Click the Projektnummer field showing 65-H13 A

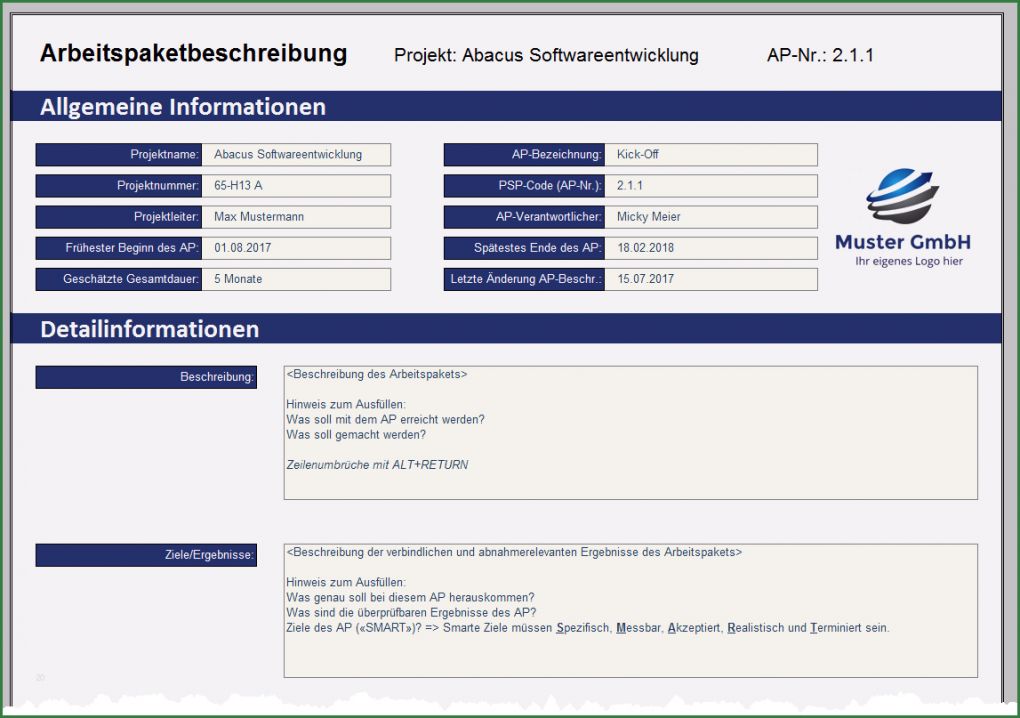[x=296, y=186]
